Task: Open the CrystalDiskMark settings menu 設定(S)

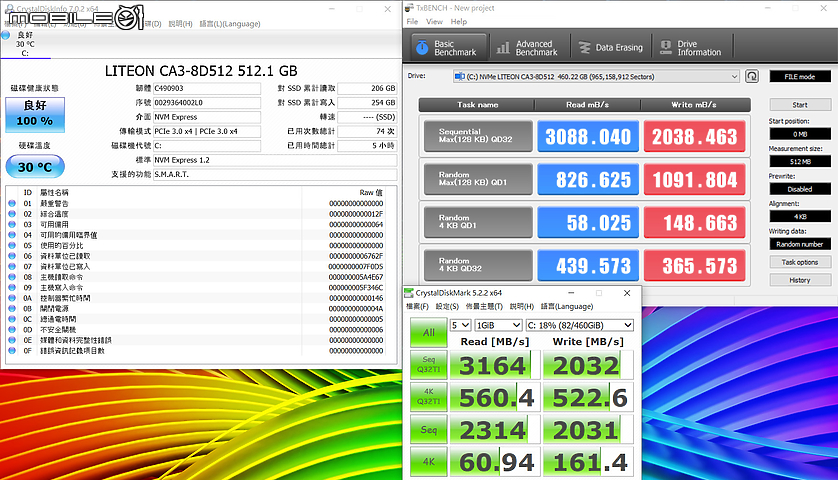Action: click(447, 306)
